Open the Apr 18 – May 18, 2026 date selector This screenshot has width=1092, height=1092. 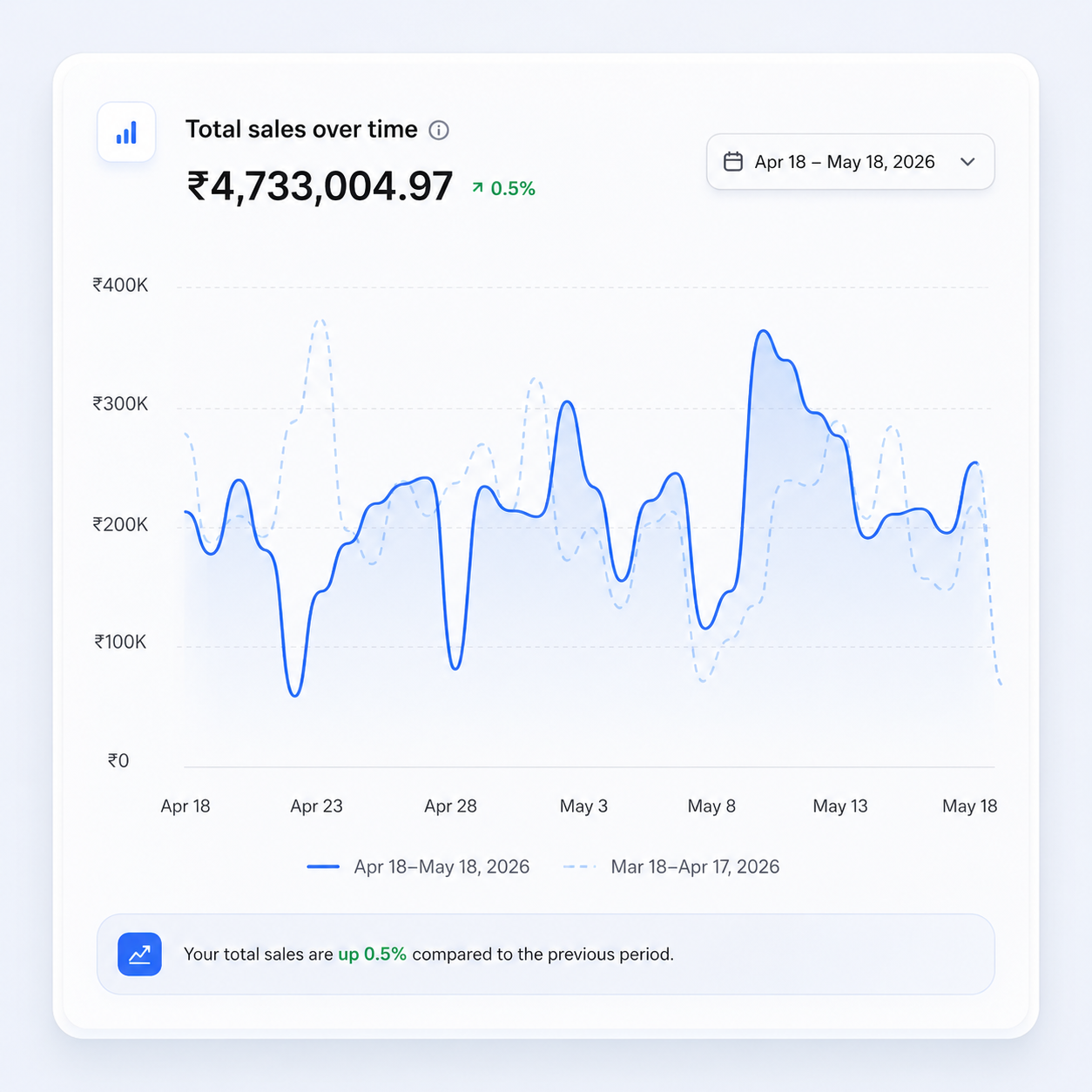coord(850,162)
